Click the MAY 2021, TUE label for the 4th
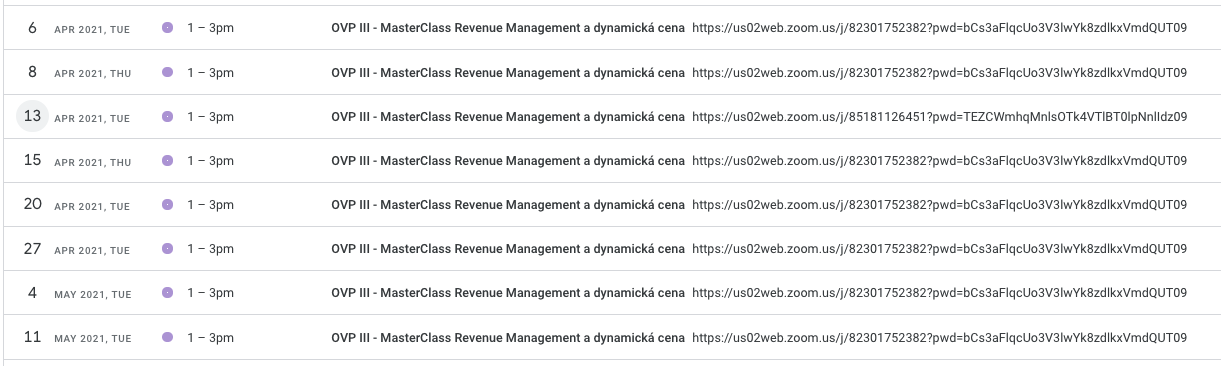Screen dimensions: 1221x366 click(93, 294)
